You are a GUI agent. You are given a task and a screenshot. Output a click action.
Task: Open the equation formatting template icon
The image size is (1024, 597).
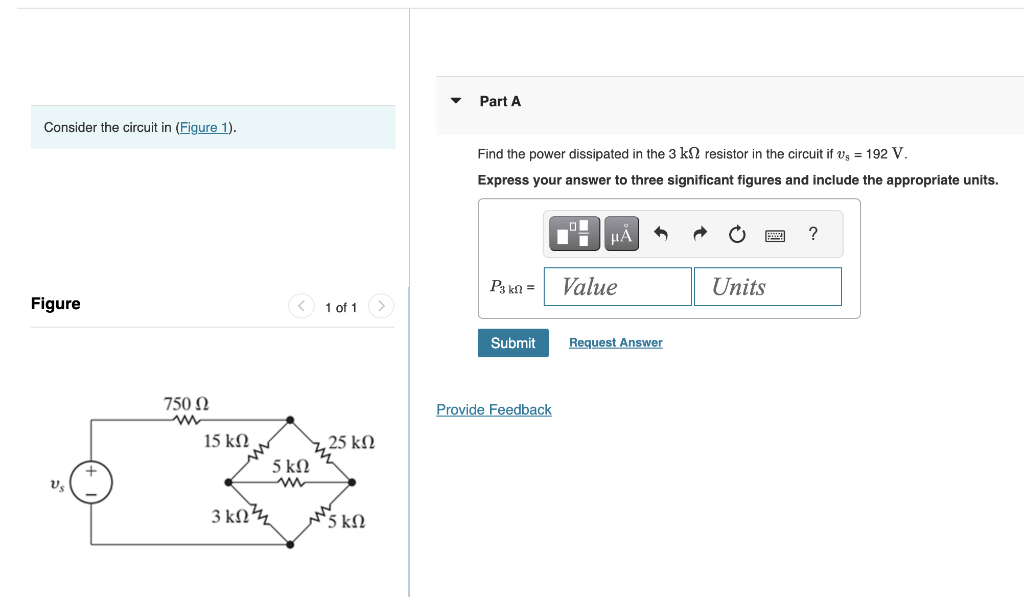572,233
